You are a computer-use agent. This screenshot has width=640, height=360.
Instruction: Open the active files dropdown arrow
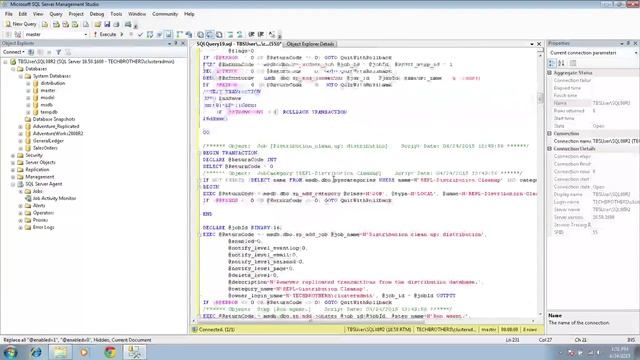tap(532, 44)
